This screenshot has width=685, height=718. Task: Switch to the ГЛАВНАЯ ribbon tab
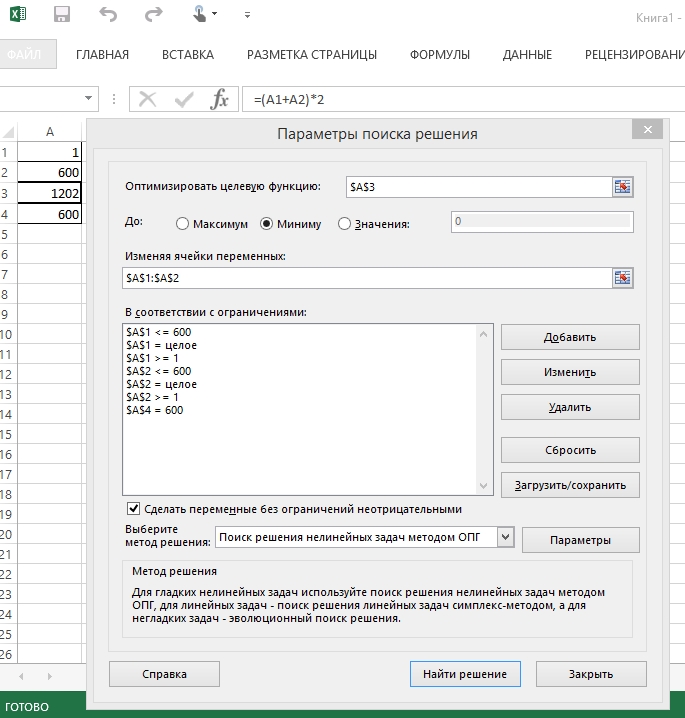tap(102, 54)
